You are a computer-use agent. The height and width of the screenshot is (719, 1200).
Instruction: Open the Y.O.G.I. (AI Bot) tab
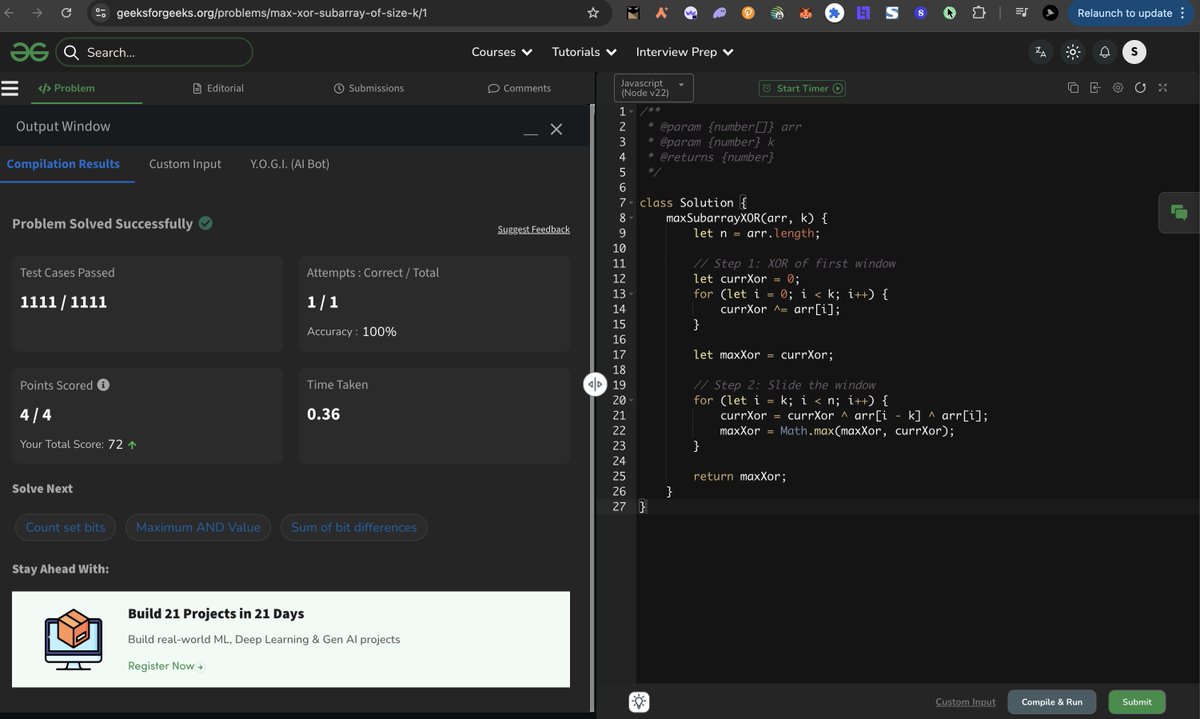pos(290,164)
